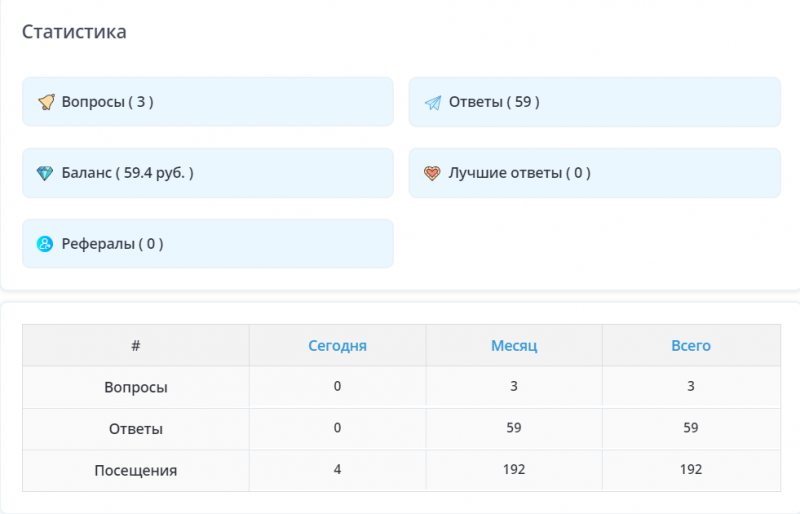Select the Ответы row label in table
800x514 pixels.
point(136,428)
